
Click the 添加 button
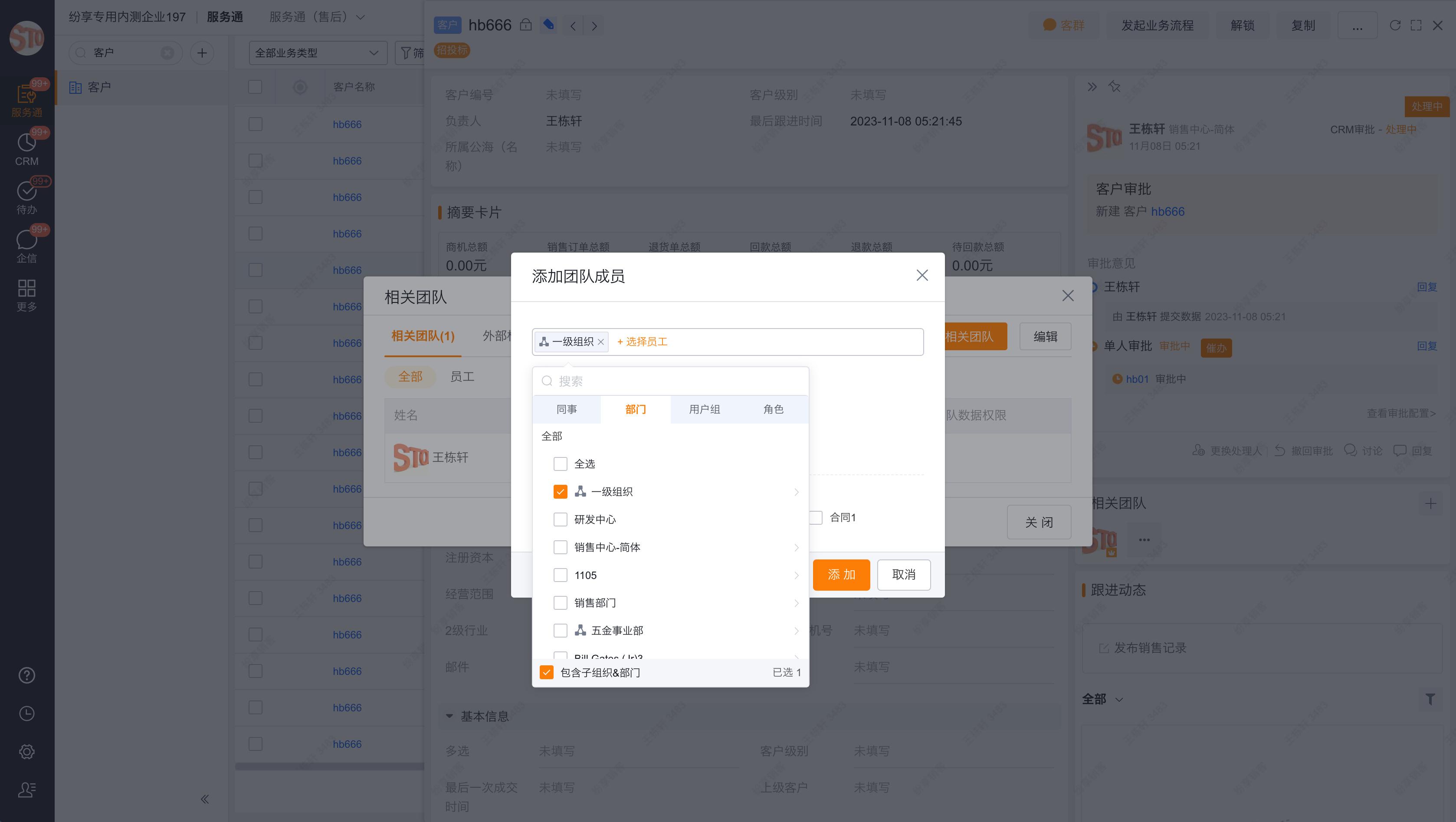click(842, 574)
